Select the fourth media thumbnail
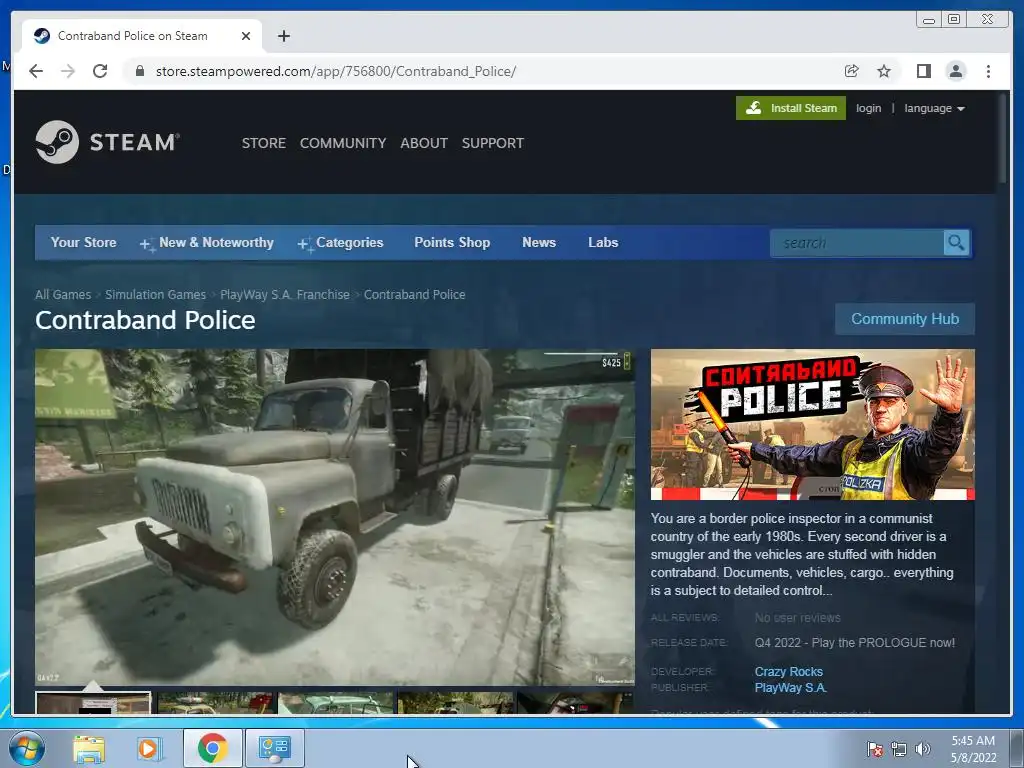 click(x=455, y=703)
